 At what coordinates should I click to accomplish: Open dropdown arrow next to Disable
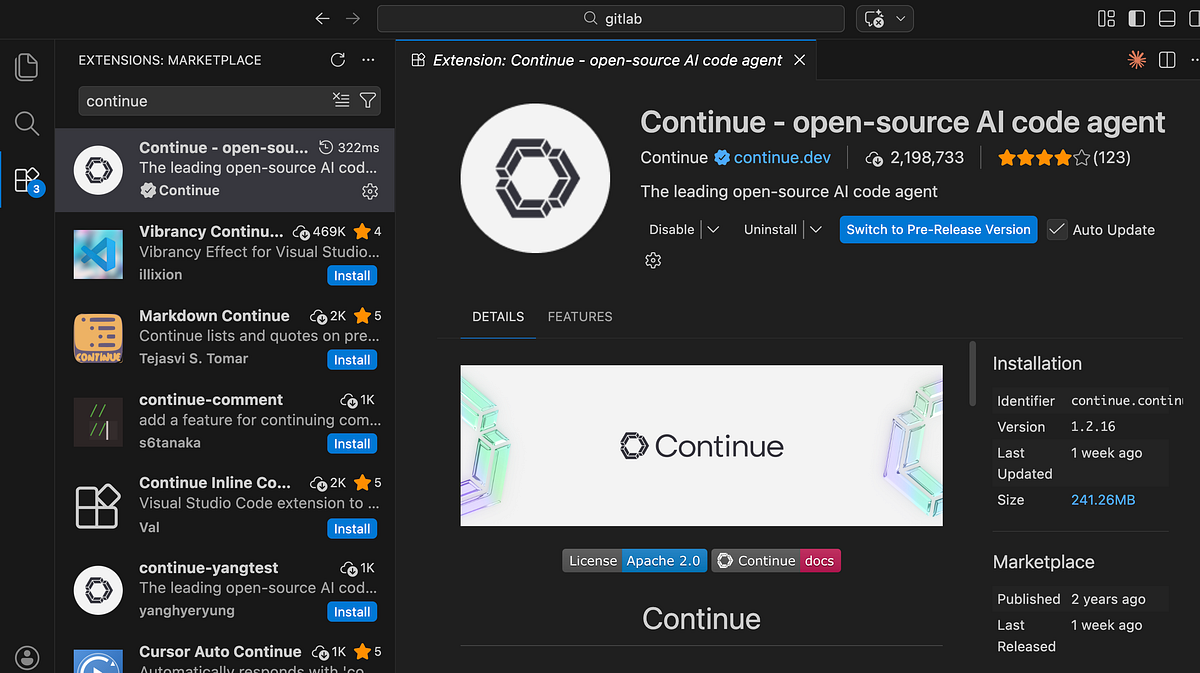pos(713,229)
